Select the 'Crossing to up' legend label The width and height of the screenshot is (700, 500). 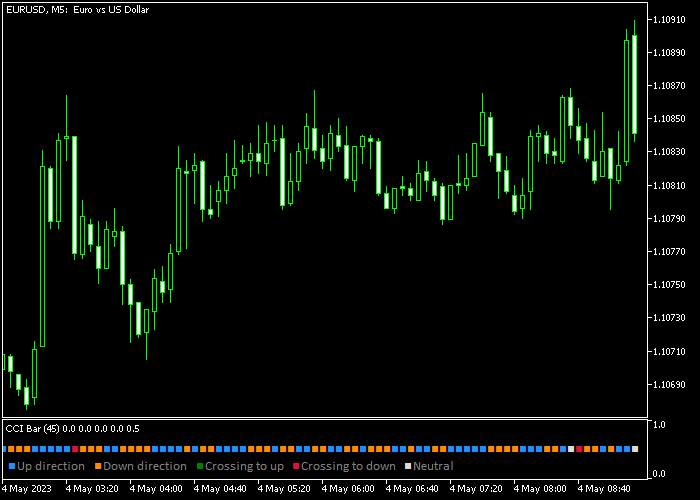point(244,467)
